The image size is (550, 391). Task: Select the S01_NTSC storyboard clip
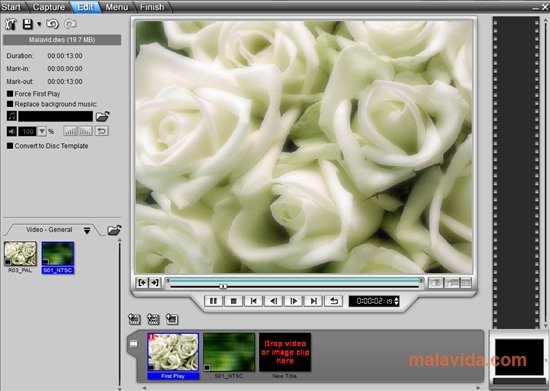(229, 355)
